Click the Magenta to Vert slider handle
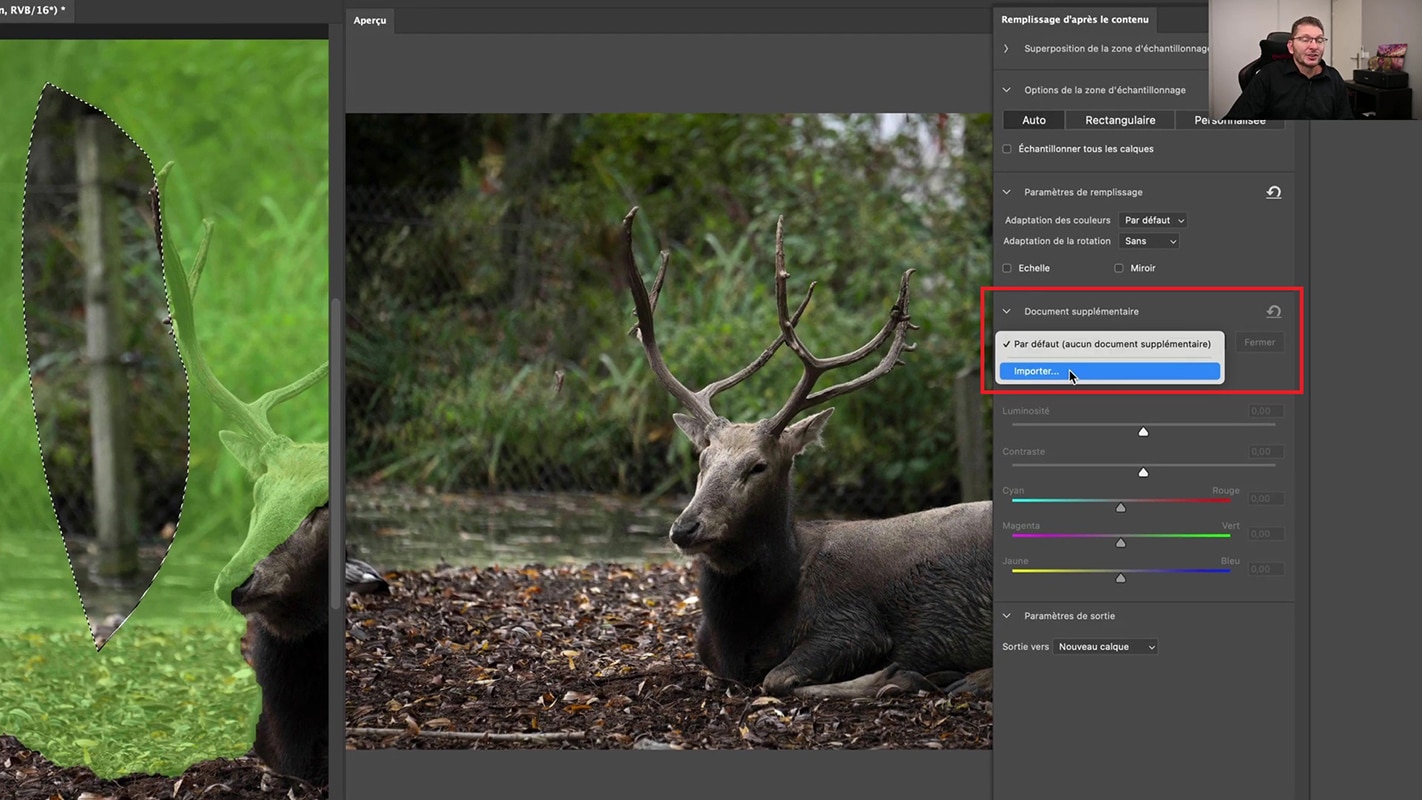1422x800 pixels. tap(1121, 543)
